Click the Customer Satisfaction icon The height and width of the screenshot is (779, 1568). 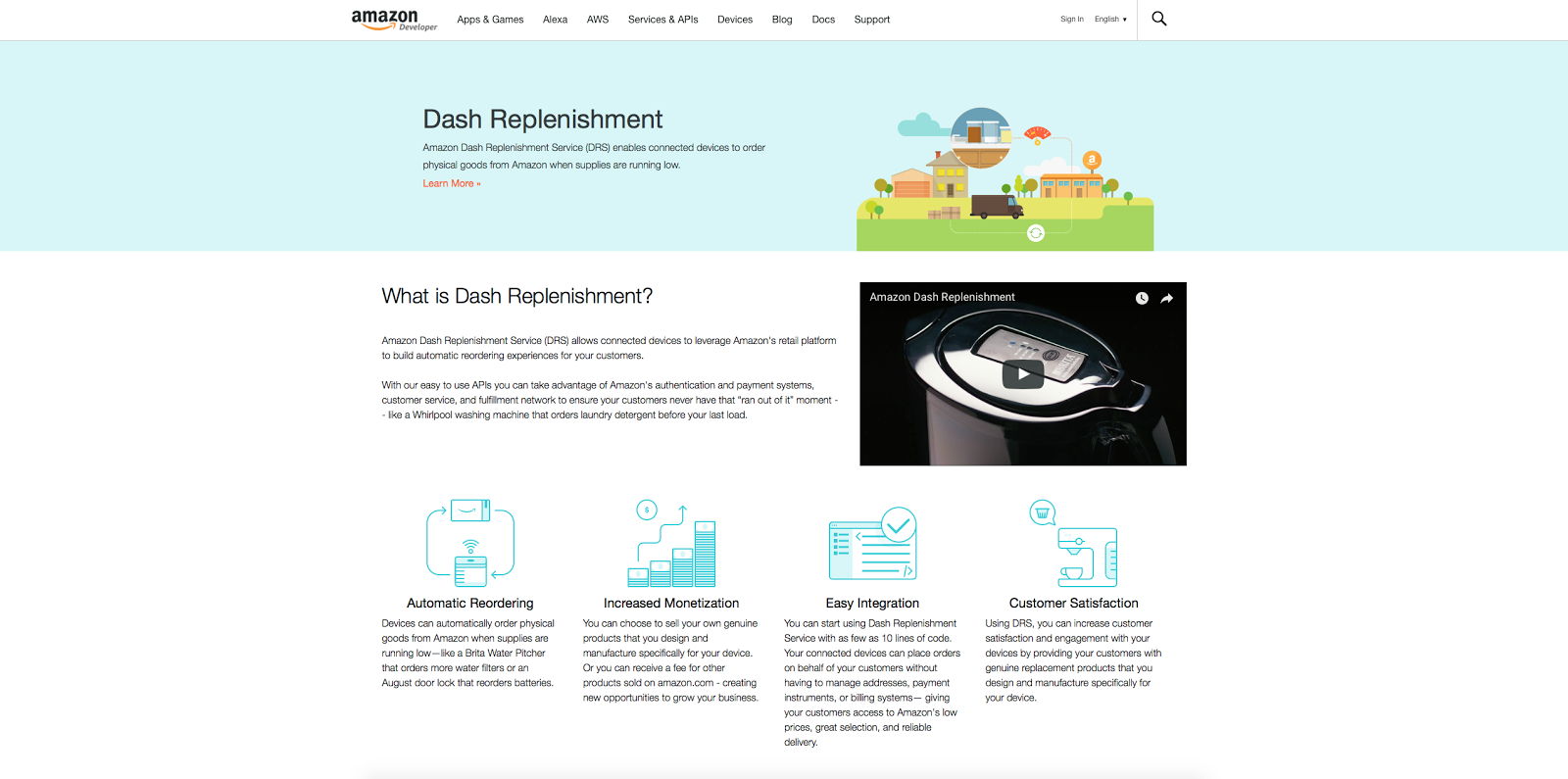pos(1073,543)
